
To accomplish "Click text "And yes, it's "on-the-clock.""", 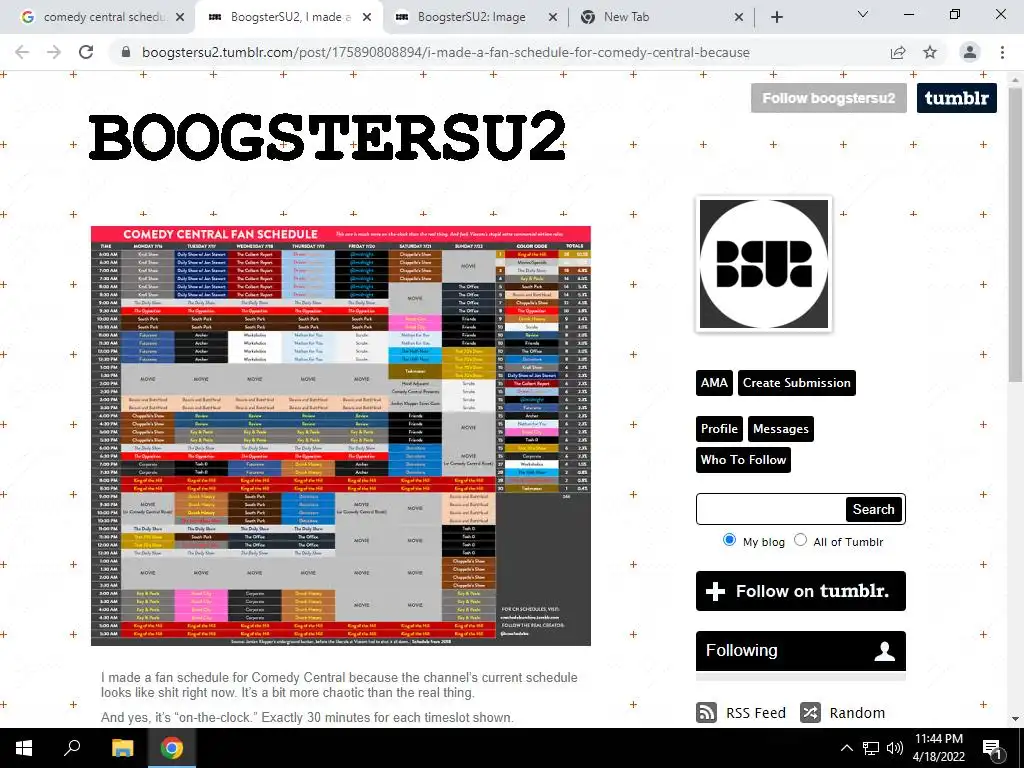I will click(179, 717).
